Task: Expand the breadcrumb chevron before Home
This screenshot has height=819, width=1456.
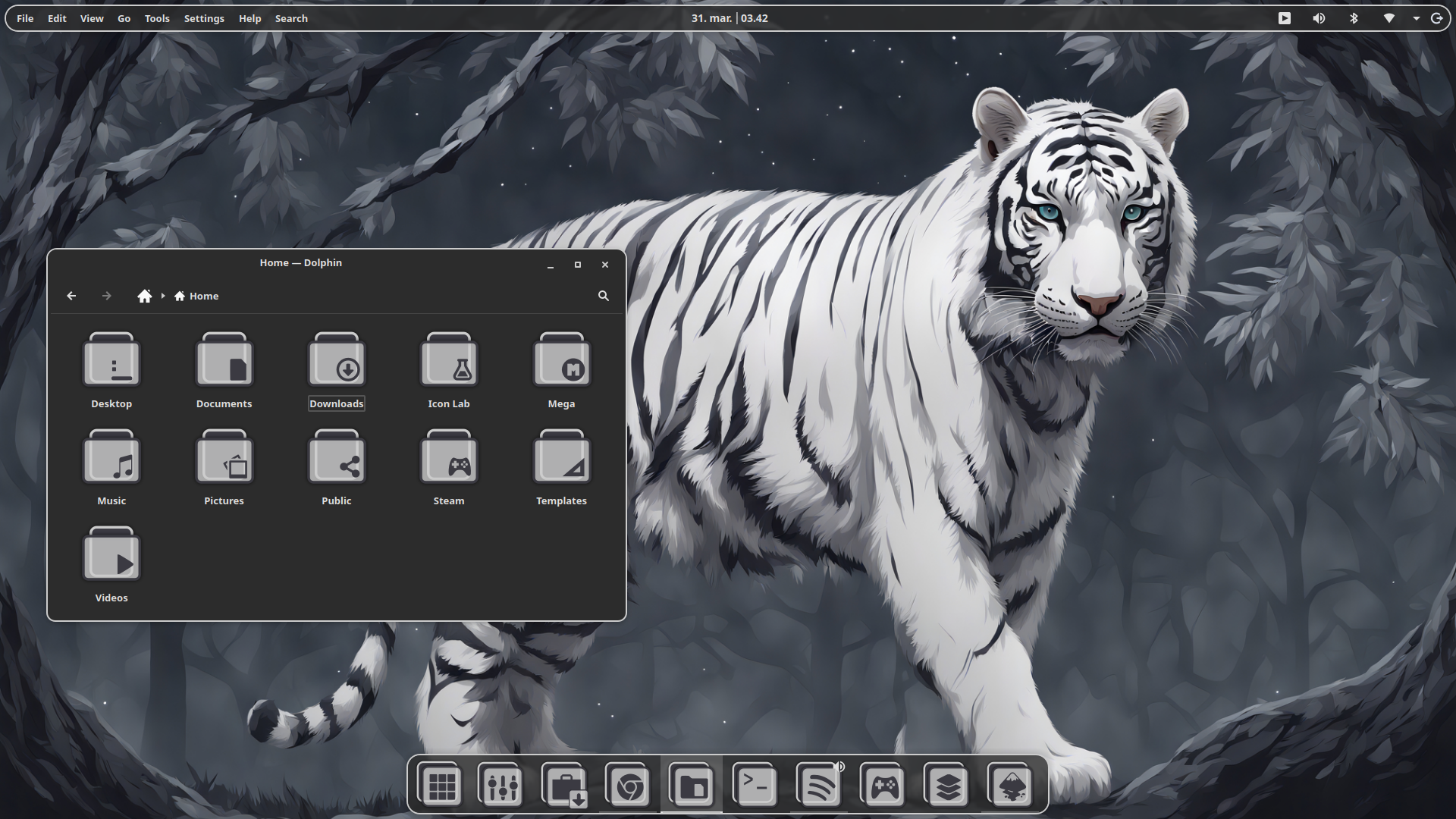Action: [163, 296]
